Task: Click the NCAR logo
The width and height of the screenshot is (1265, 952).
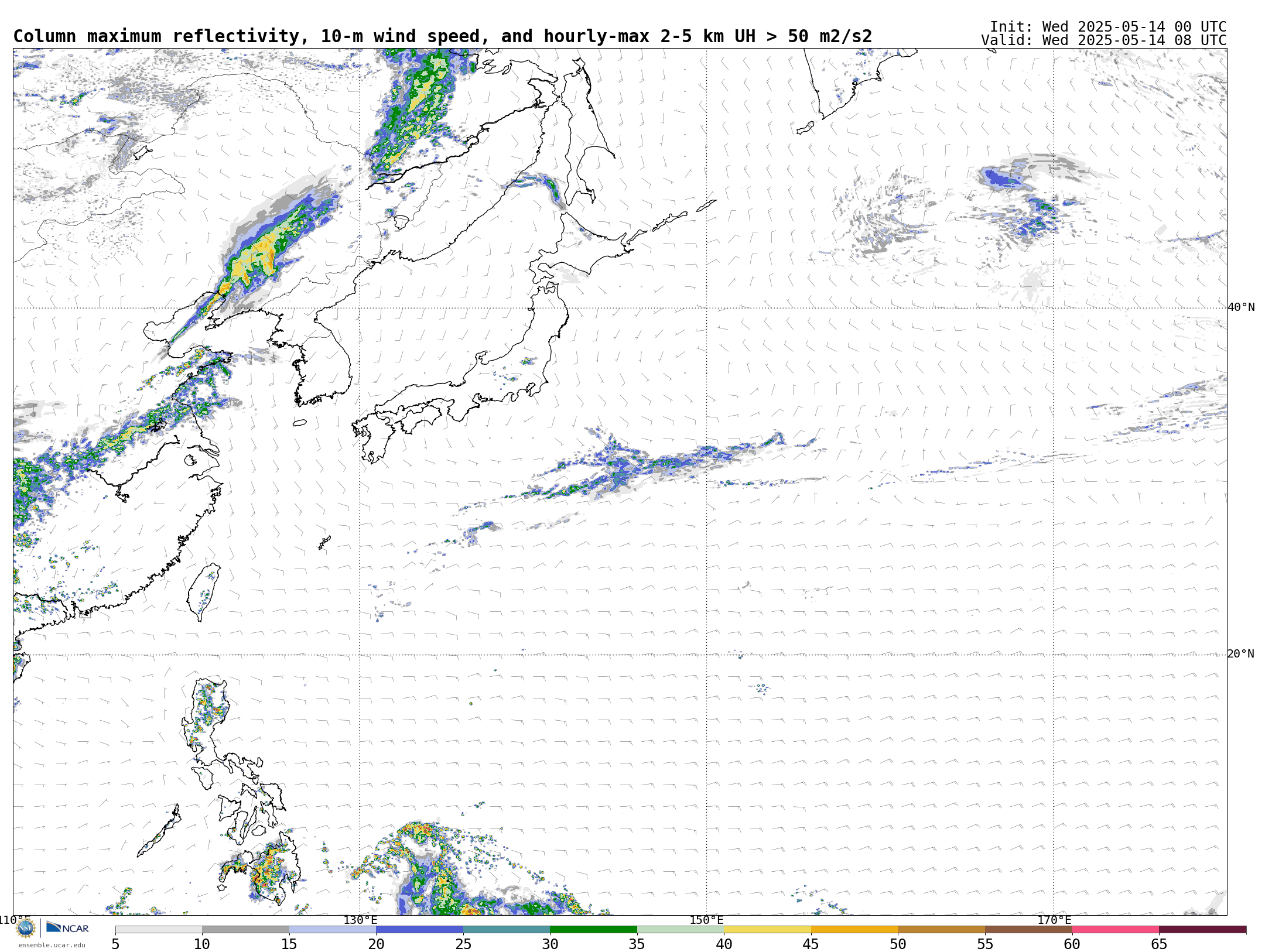Action: coord(67,927)
